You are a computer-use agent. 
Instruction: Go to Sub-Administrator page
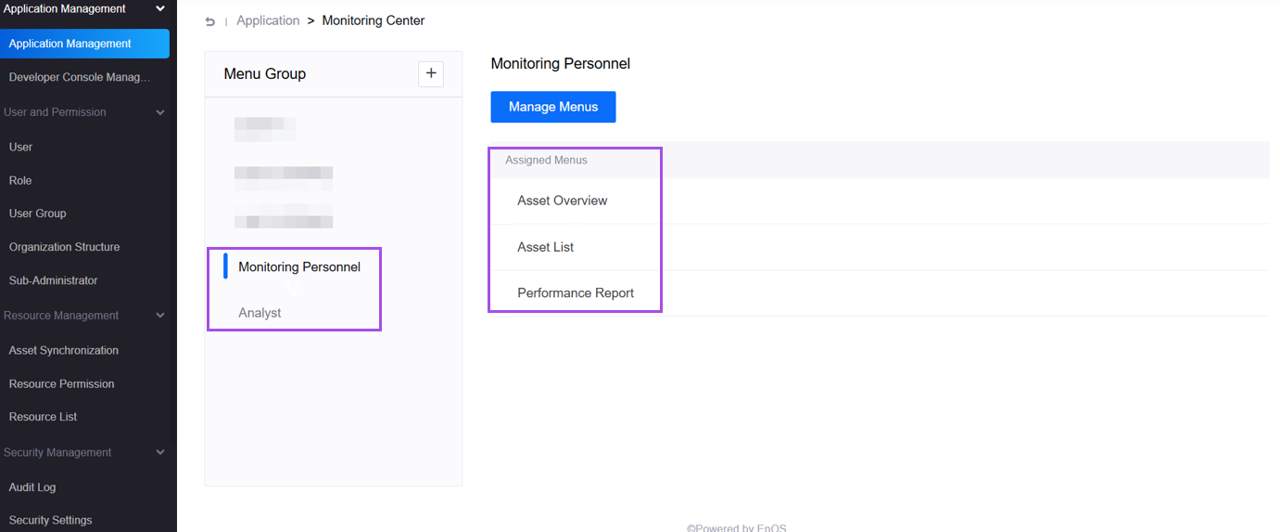53,281
